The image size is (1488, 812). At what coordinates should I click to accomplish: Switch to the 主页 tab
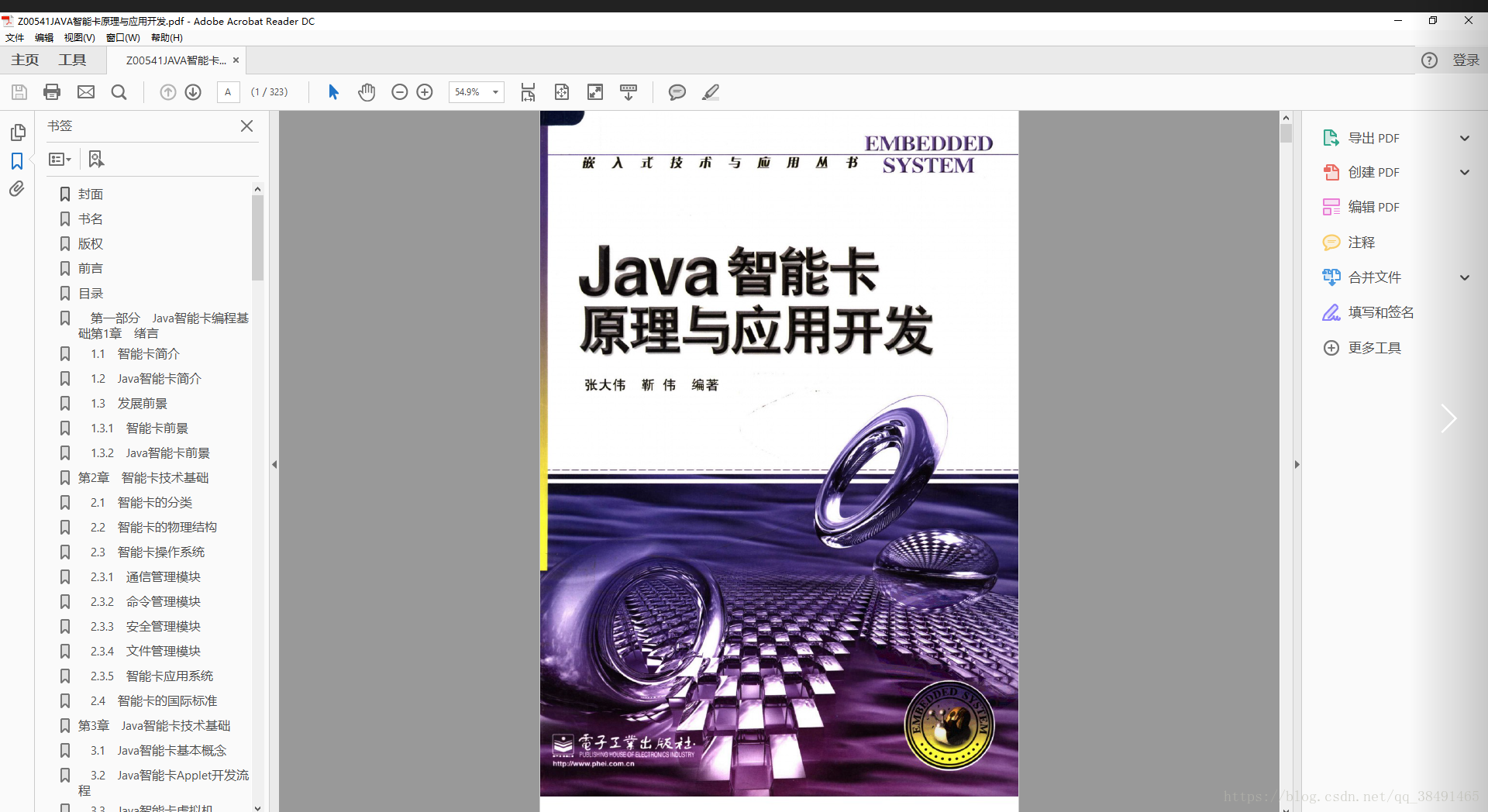(x=25, y=60)
